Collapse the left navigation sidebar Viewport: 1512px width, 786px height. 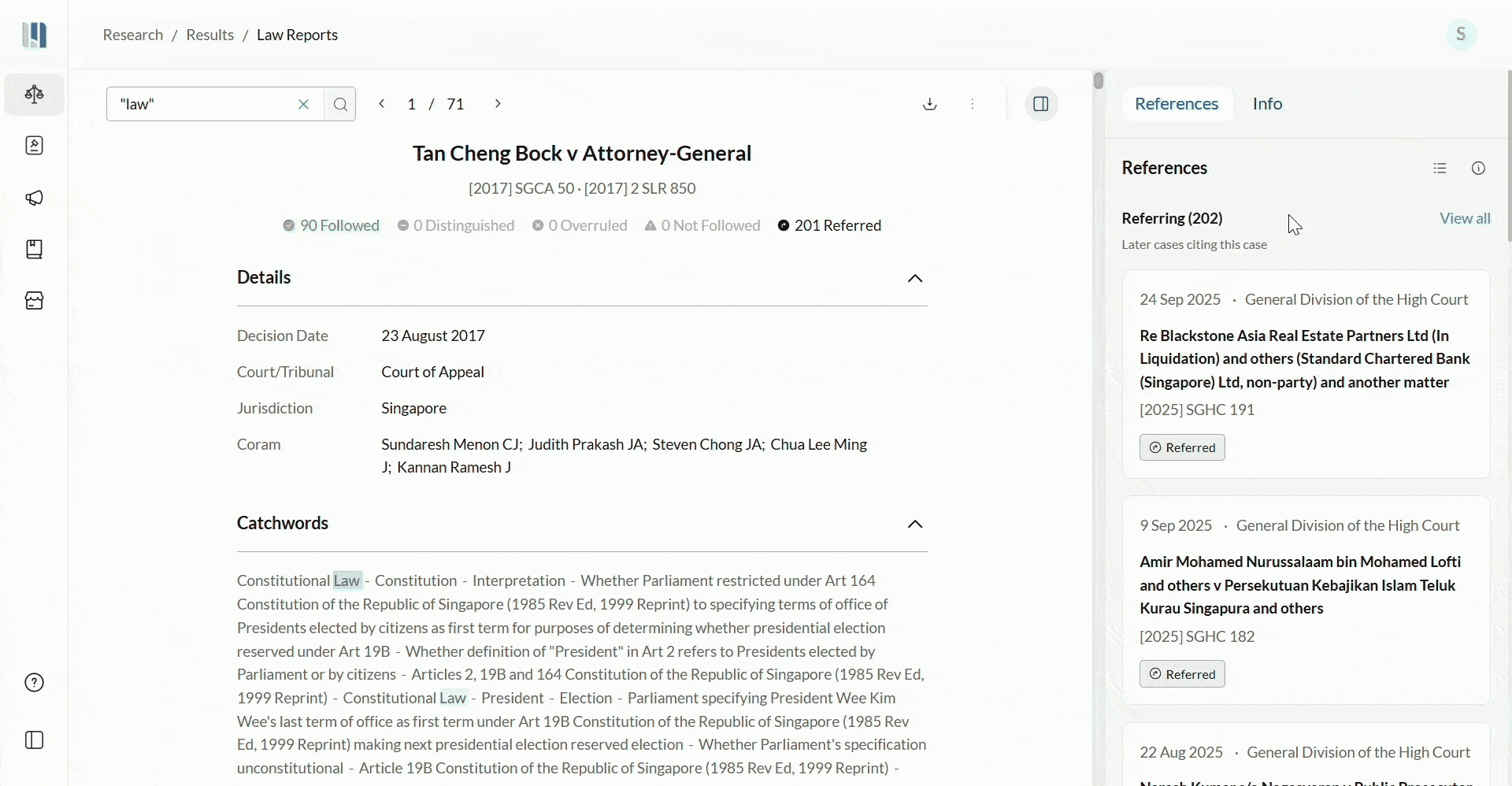tap(34, 740)
